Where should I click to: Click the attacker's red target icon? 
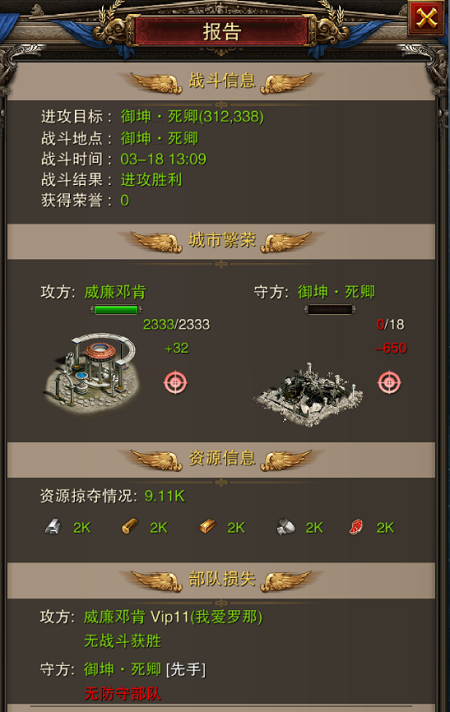[x=175, y=382]
